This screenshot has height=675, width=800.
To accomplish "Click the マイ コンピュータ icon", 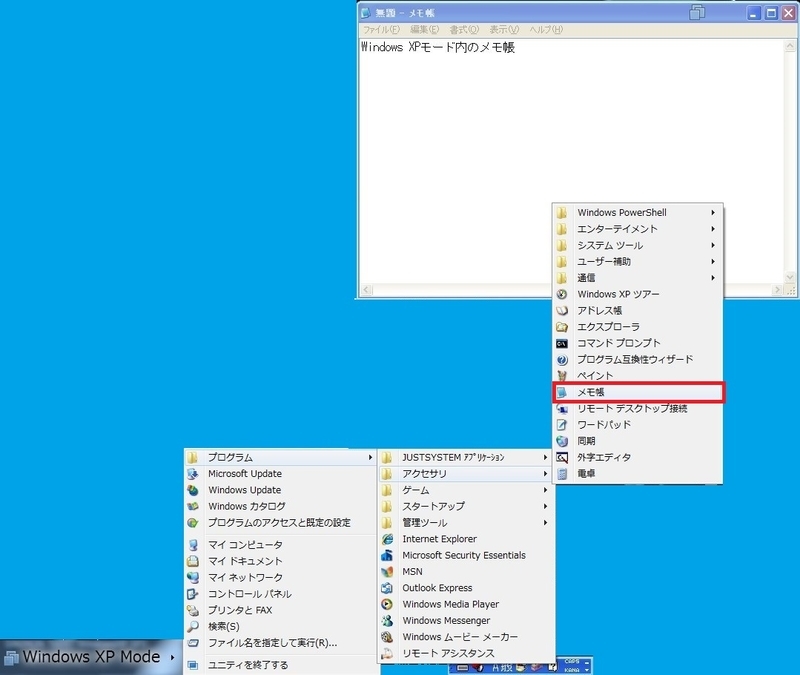I will pyautogui.click(x=192, y=545).
